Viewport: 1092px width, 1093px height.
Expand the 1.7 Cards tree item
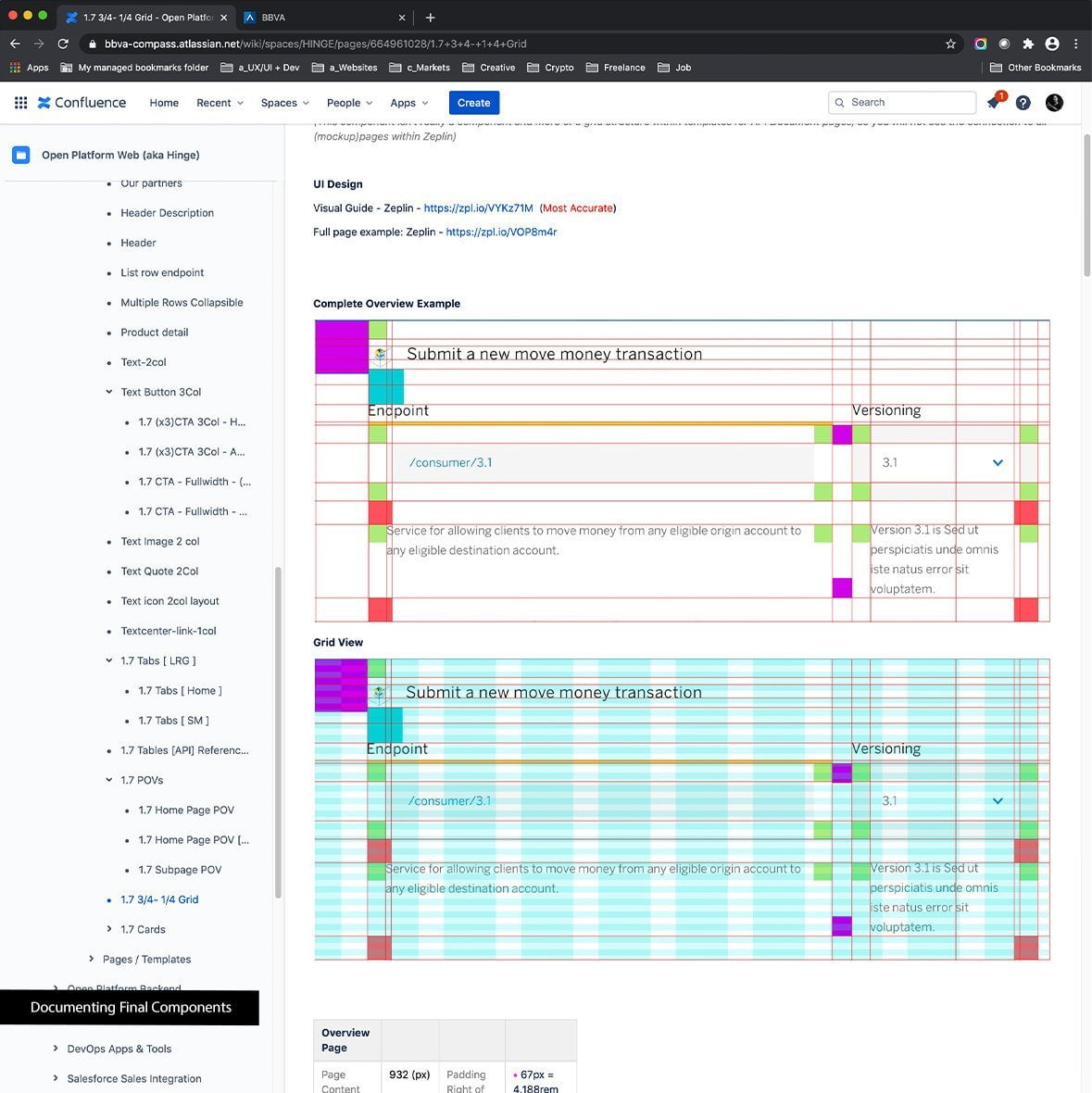pos(109,929)
